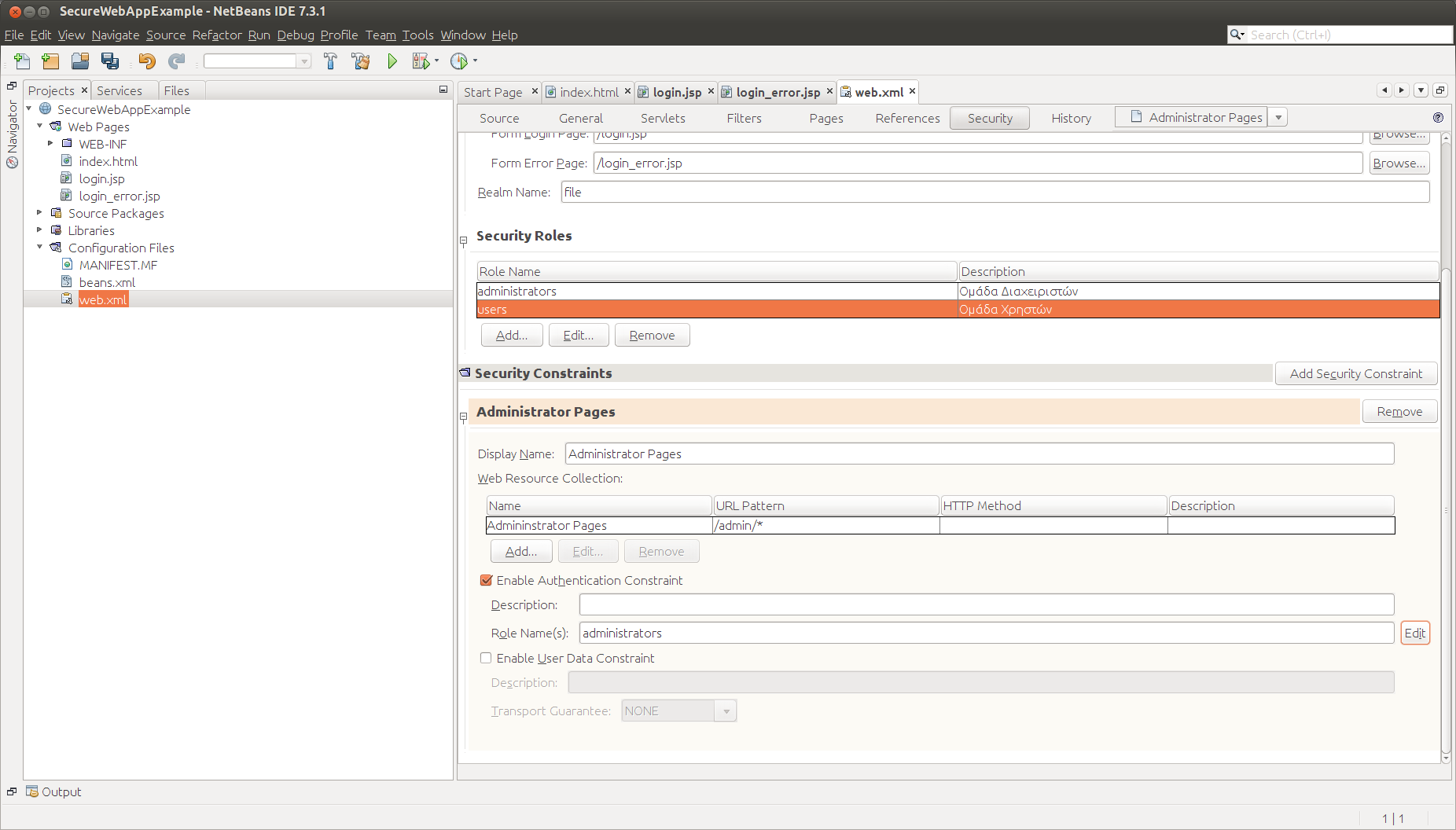1456x830 pixels.
Task: Click Browse button for Form Error Page
Action: point(1399,163)
